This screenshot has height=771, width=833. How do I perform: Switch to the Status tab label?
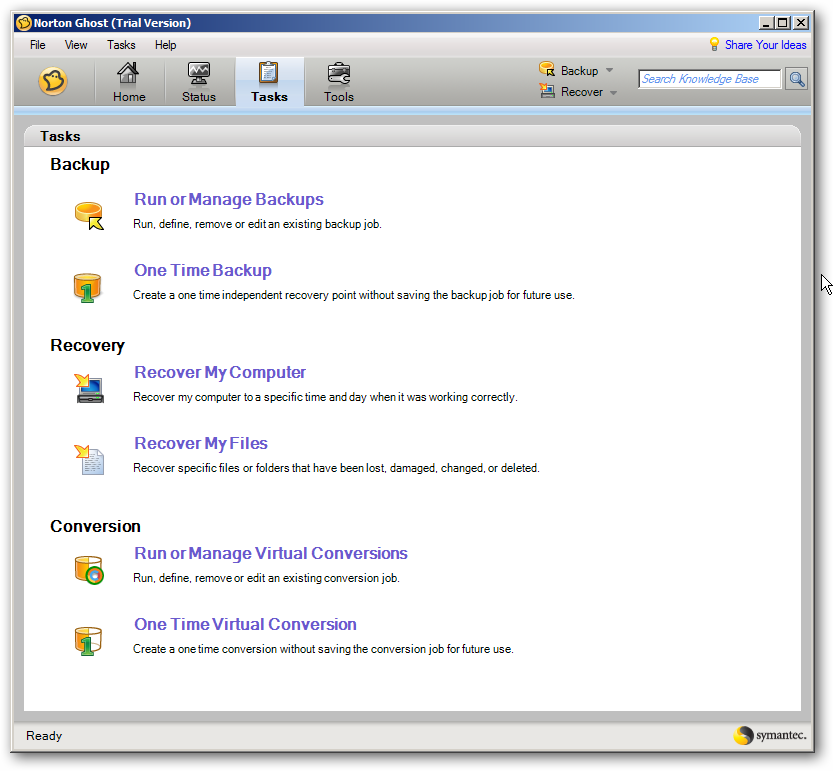[199, 97]
